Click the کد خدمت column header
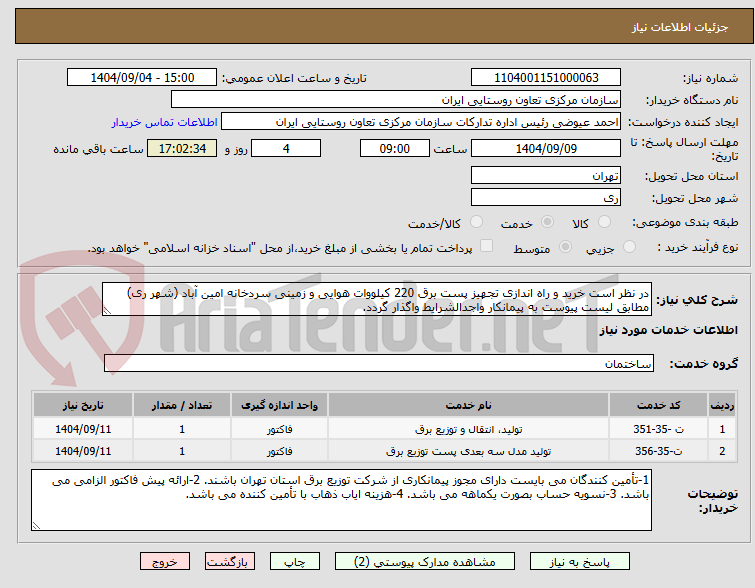 click(x=658, y=405)
